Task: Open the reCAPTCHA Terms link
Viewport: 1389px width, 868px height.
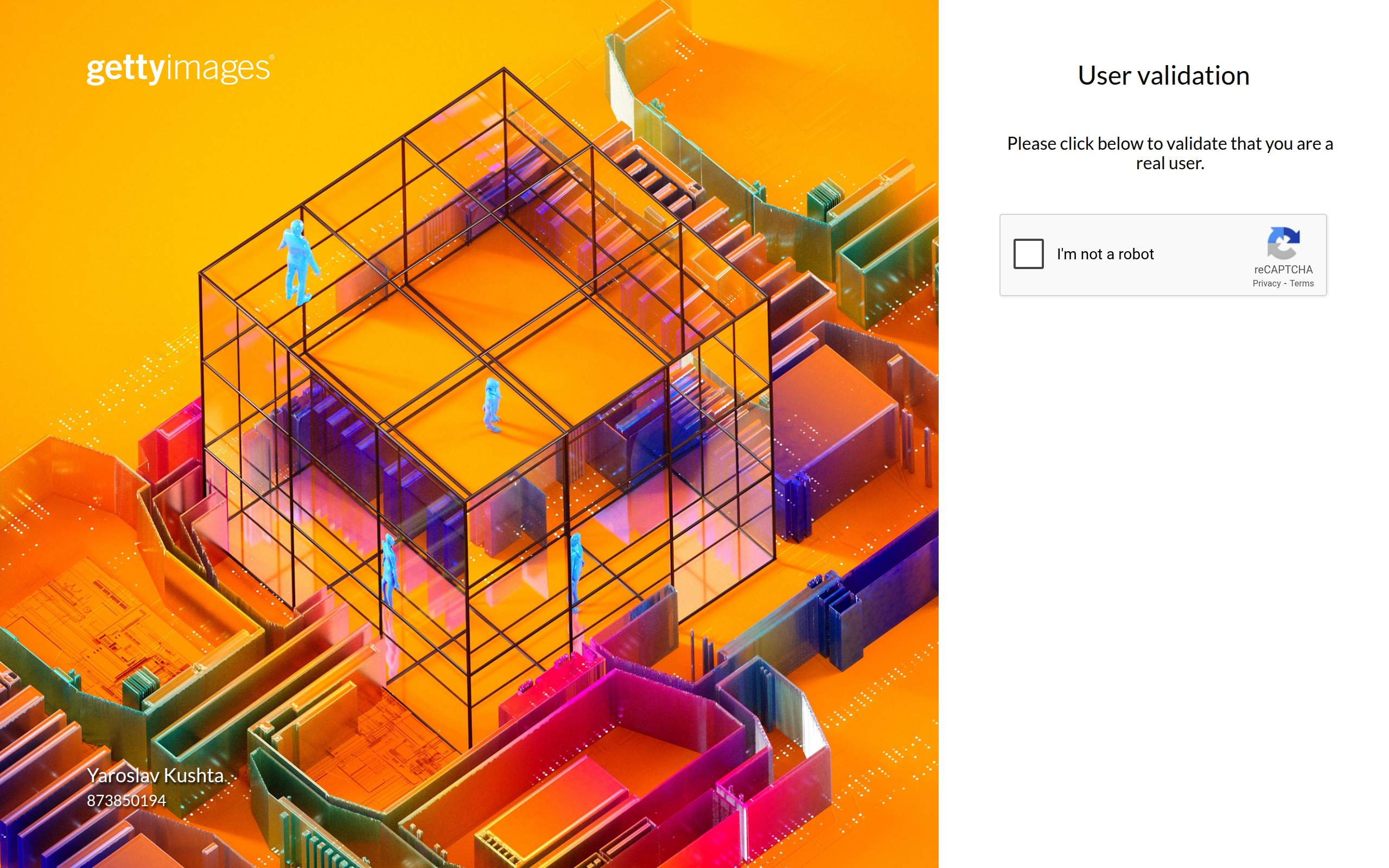Action: 1301,284
